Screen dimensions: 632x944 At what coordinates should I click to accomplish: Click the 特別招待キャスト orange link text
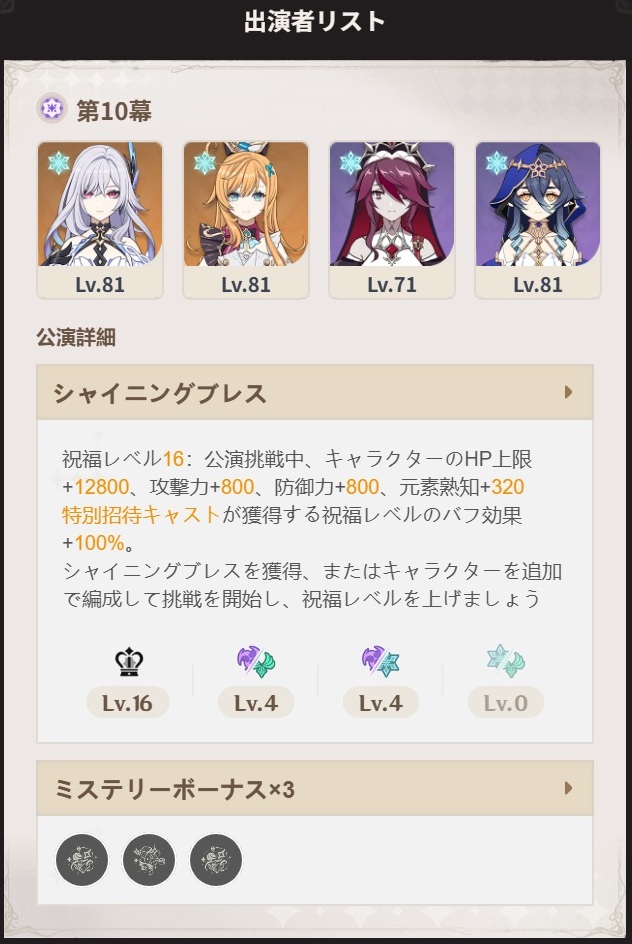tap(141, 515)
